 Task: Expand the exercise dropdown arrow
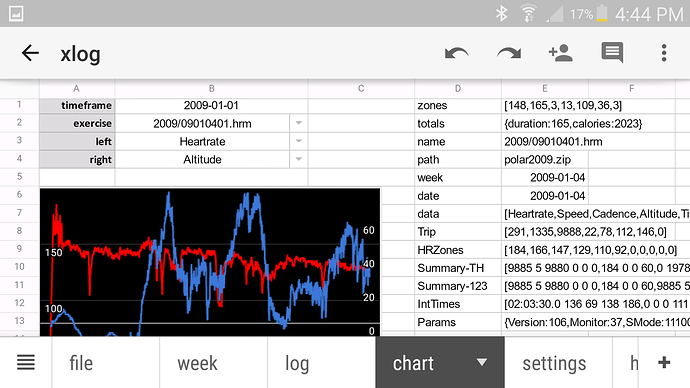[x=299, y=123]
